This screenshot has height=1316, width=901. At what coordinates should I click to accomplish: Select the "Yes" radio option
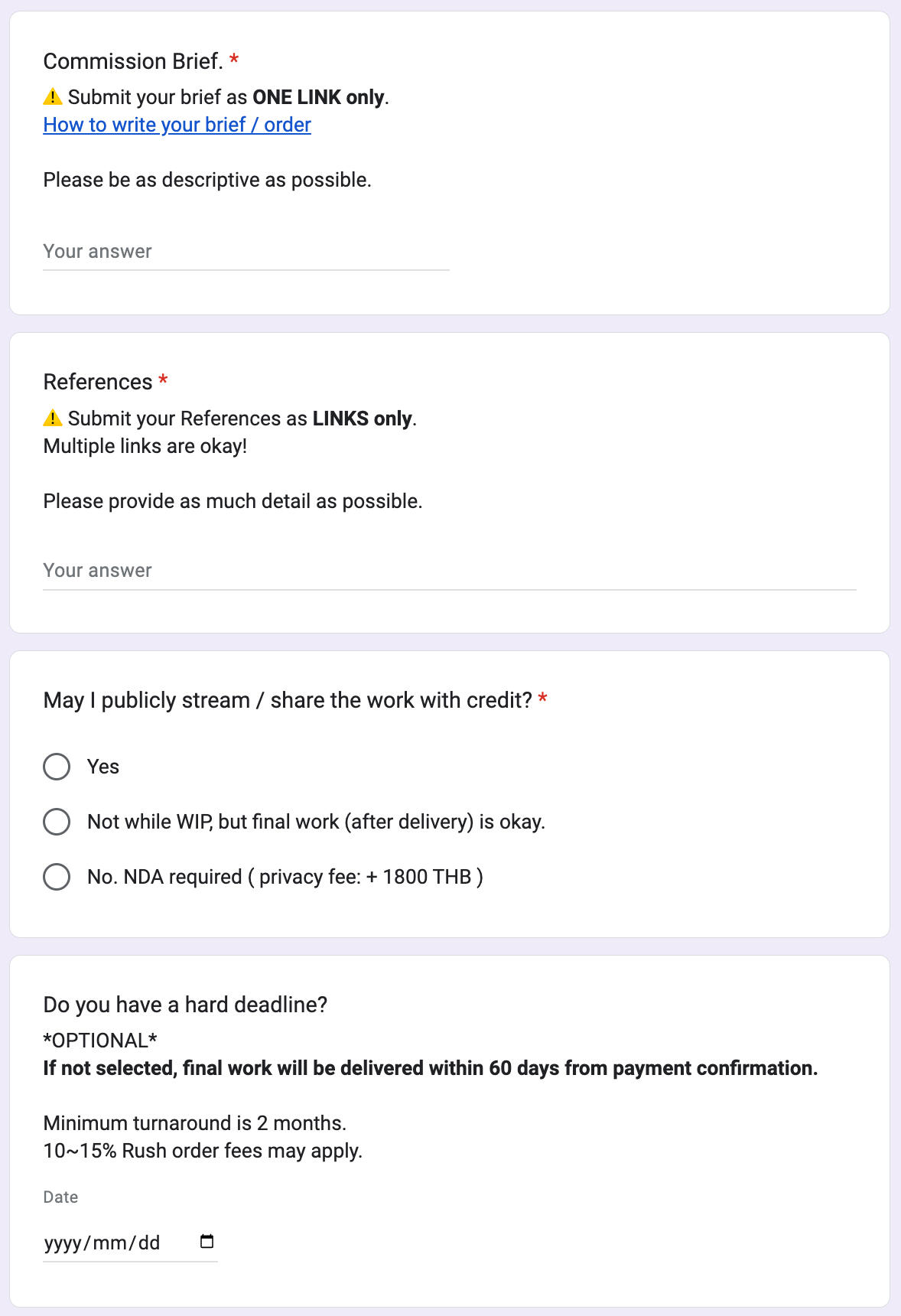57,767
